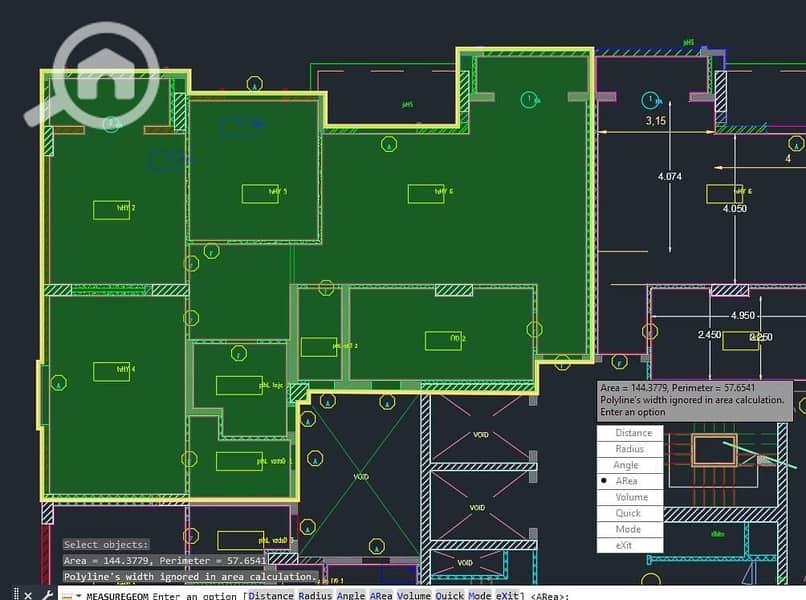Click Distance keyword in the command line
This screenshot has width=806, height=600.
(x=270, y=595)
